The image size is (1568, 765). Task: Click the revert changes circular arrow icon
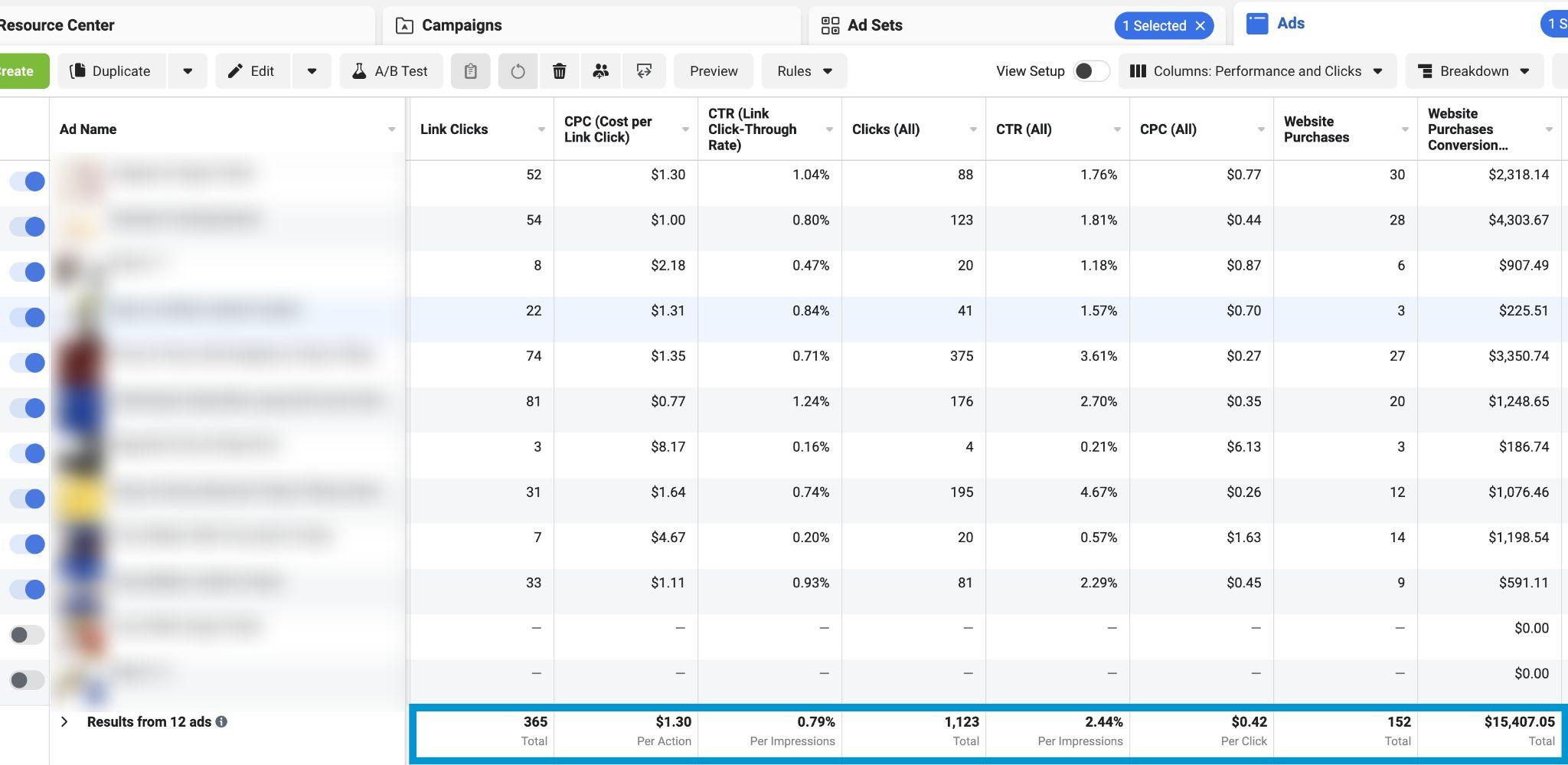518,71
